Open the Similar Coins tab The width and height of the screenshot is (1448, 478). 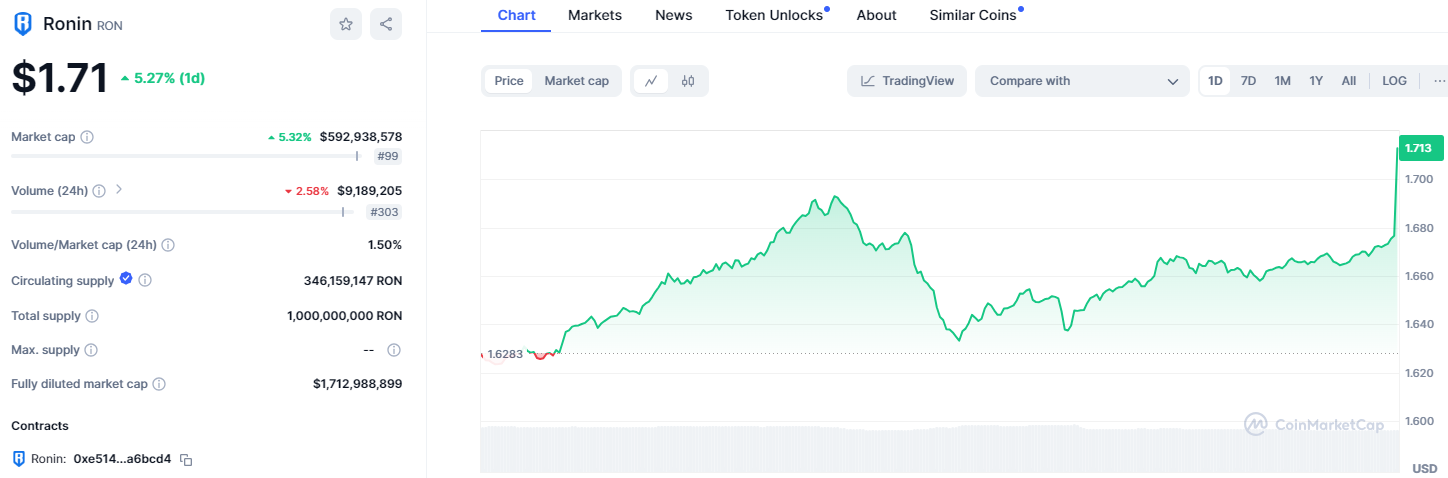coord(973,15)
